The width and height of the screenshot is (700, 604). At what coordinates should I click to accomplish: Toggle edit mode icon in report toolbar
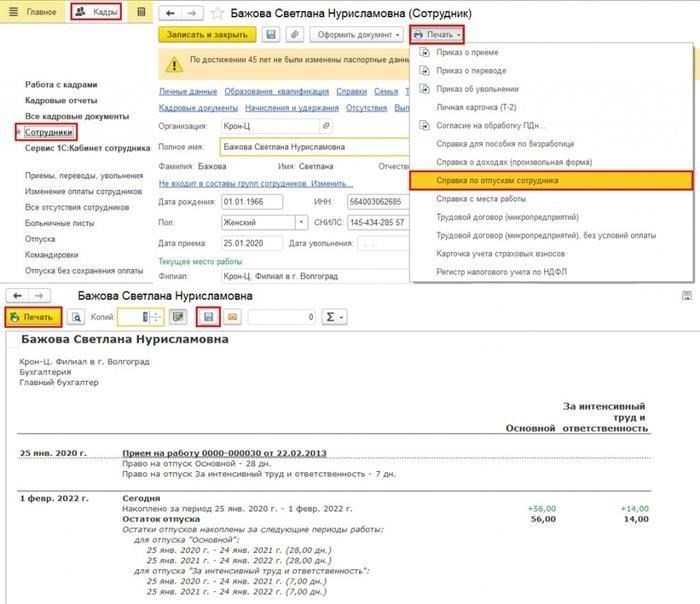[178, 317]
